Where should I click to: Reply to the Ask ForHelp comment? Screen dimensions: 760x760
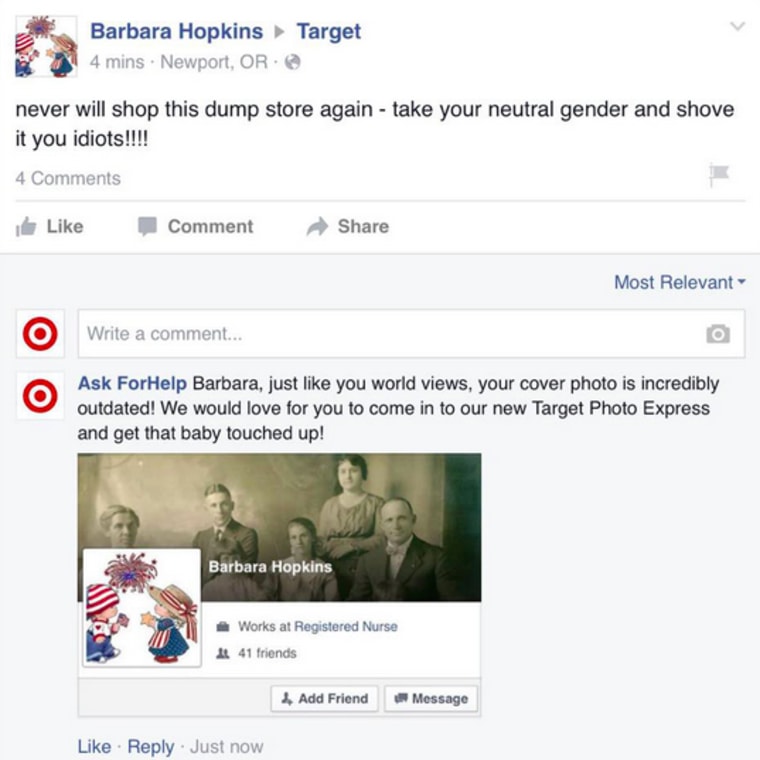tap(150, 747)
